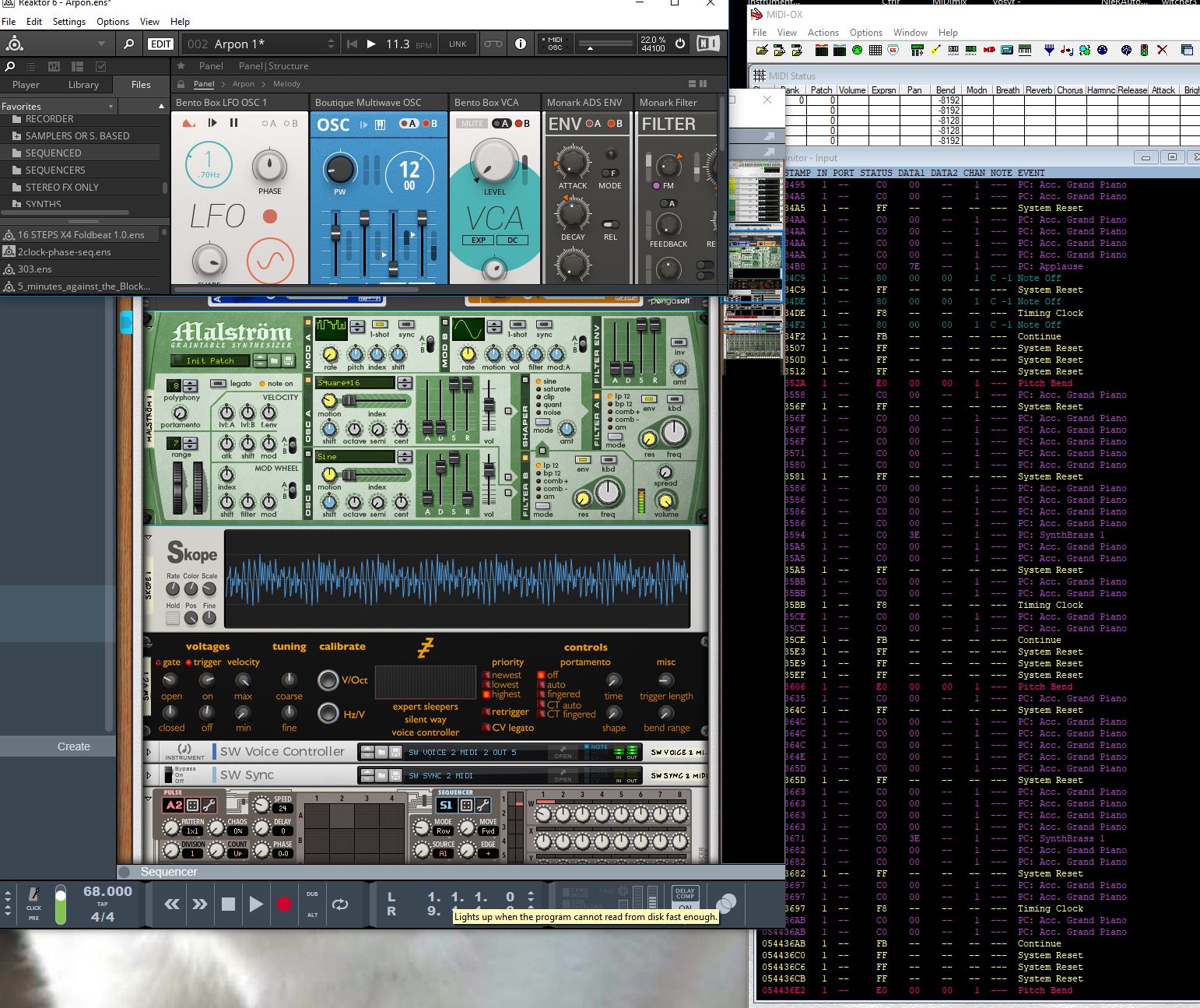The height and width of the screenshot is (1008, 1200).
Task: Click MIDI-OX open file toolbar icon
Action: [x=762, y=51]
